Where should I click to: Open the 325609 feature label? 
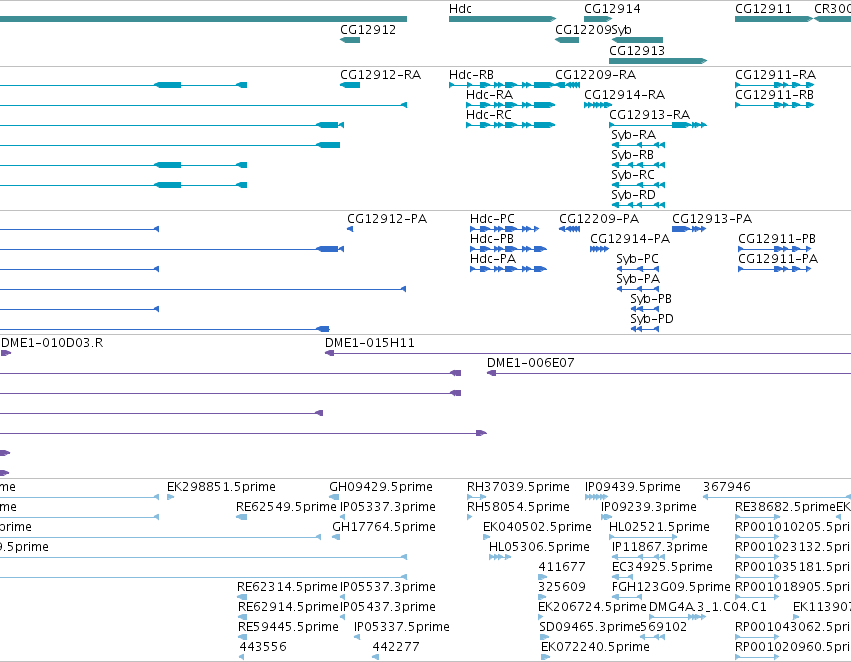click(562, 587)
